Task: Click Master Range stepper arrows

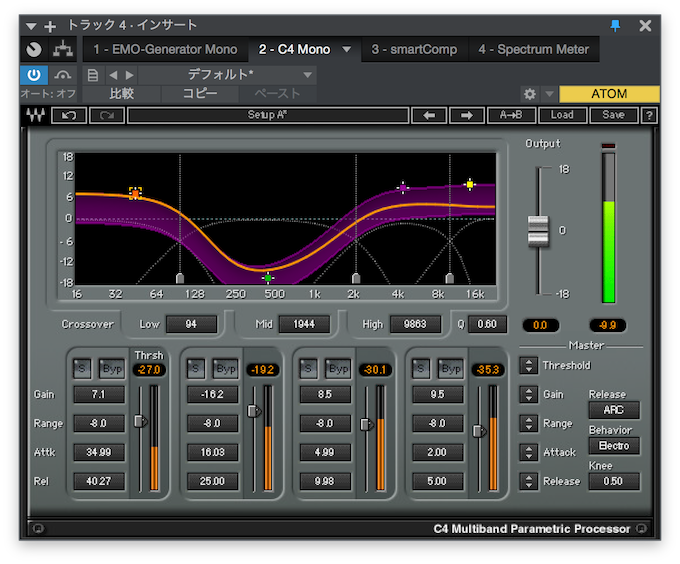Action: click(x=528, y=424)
